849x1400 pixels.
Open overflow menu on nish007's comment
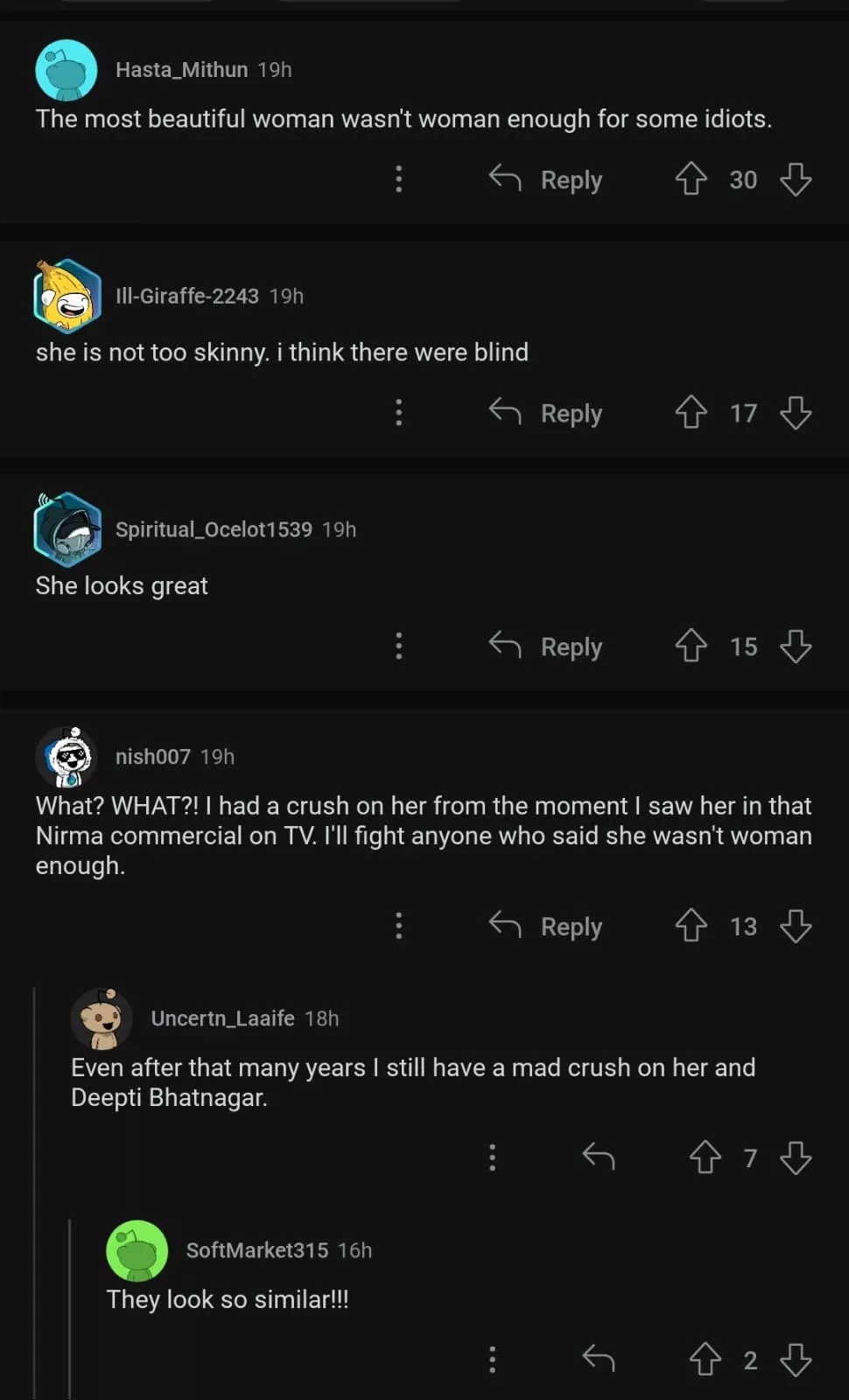[399, 926]
